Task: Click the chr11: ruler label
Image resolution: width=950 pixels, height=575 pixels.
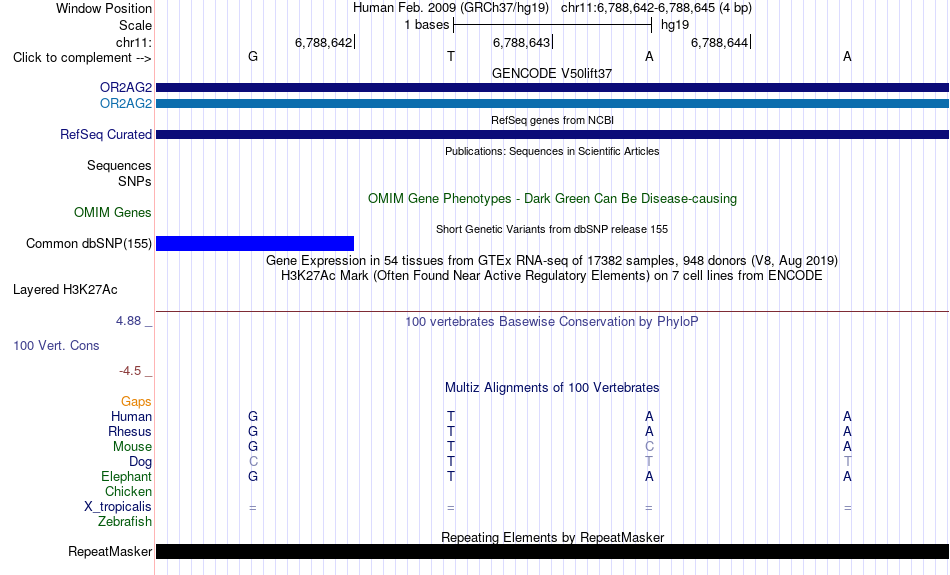Action: point(133,42)
